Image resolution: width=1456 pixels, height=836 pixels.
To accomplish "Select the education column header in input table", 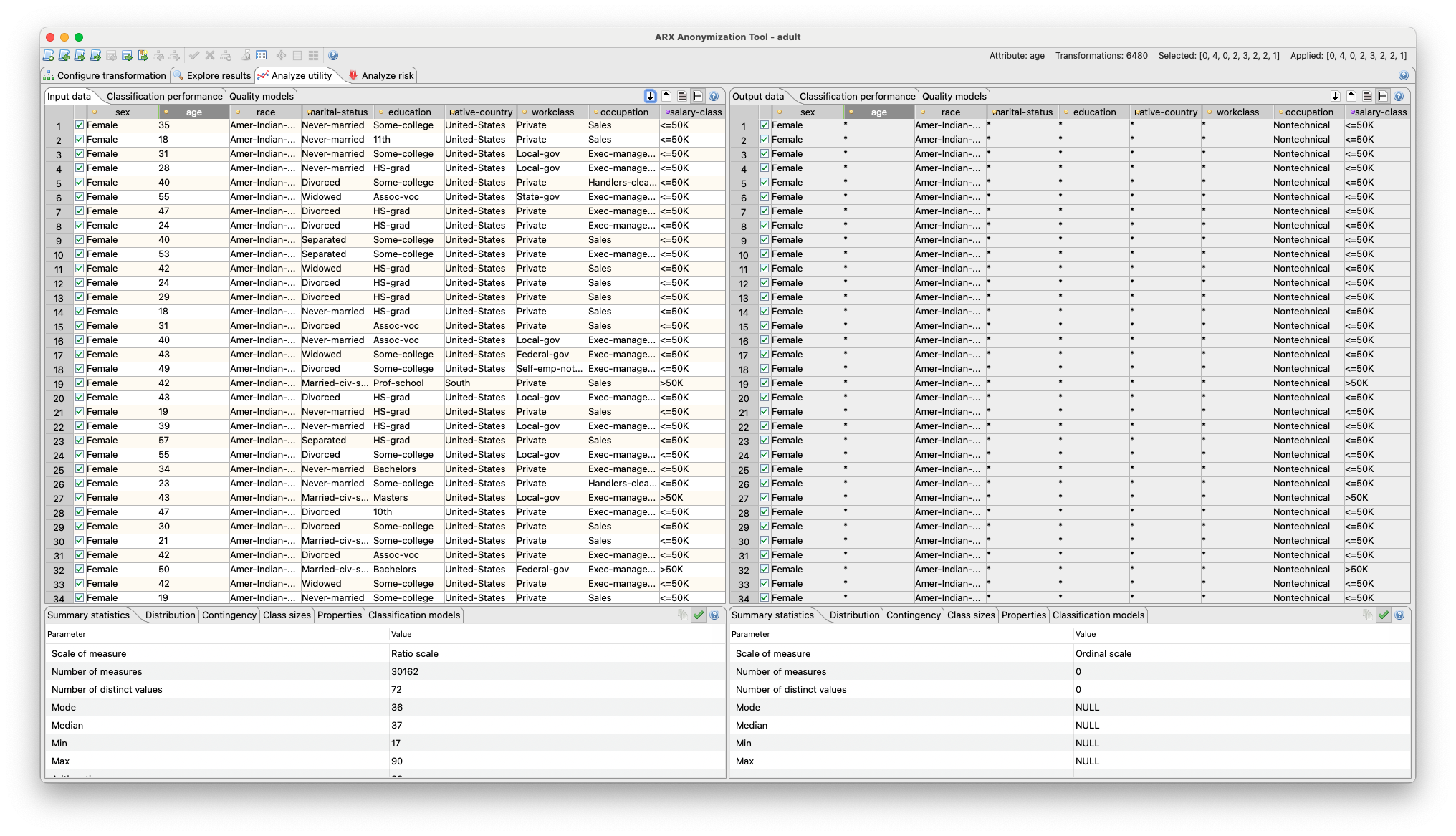I will click(409, 112).
